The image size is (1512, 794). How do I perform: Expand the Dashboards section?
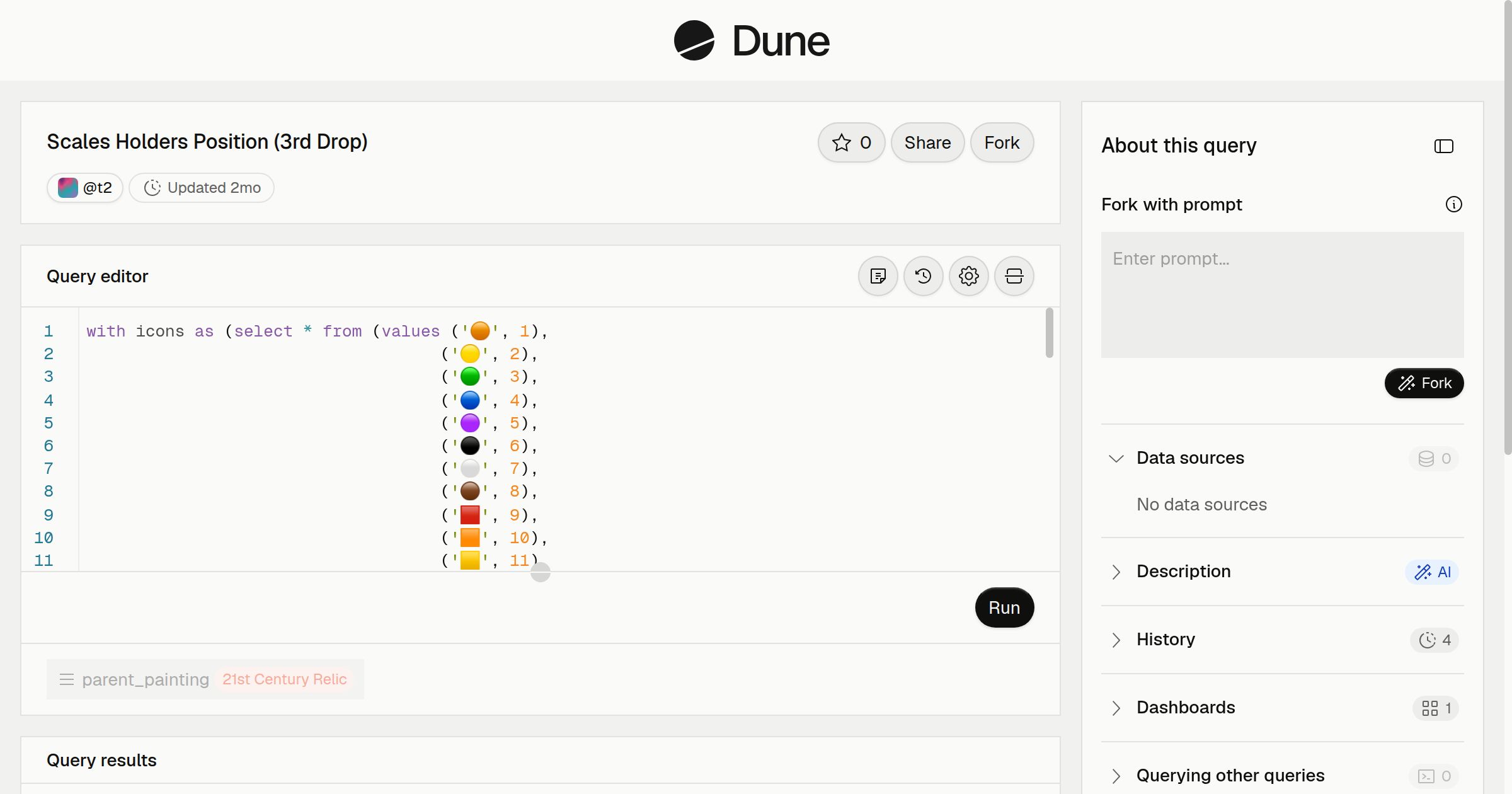[x=1116, y=708]
